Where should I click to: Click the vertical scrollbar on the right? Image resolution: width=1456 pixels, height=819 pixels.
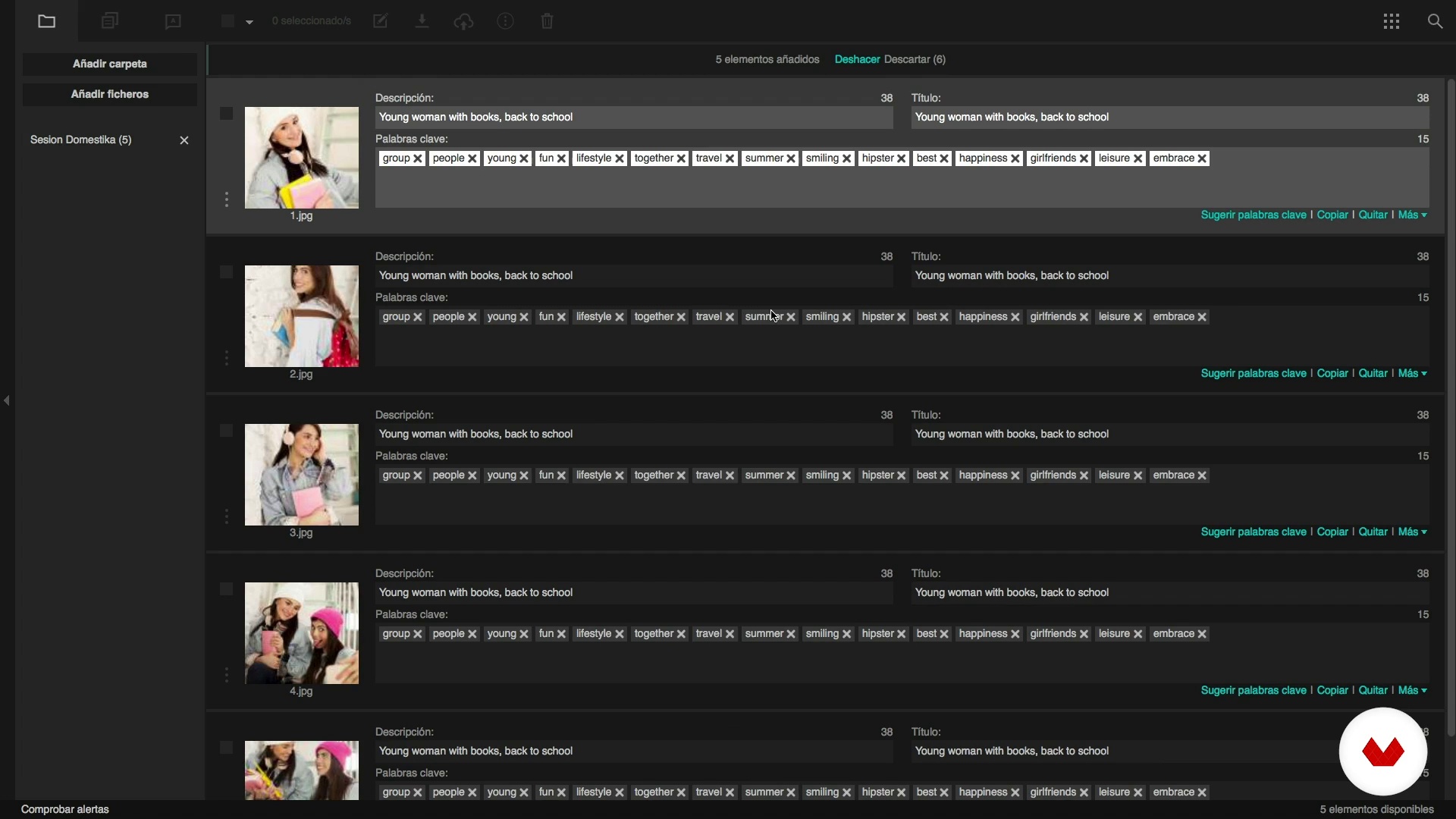(1451, 409)
